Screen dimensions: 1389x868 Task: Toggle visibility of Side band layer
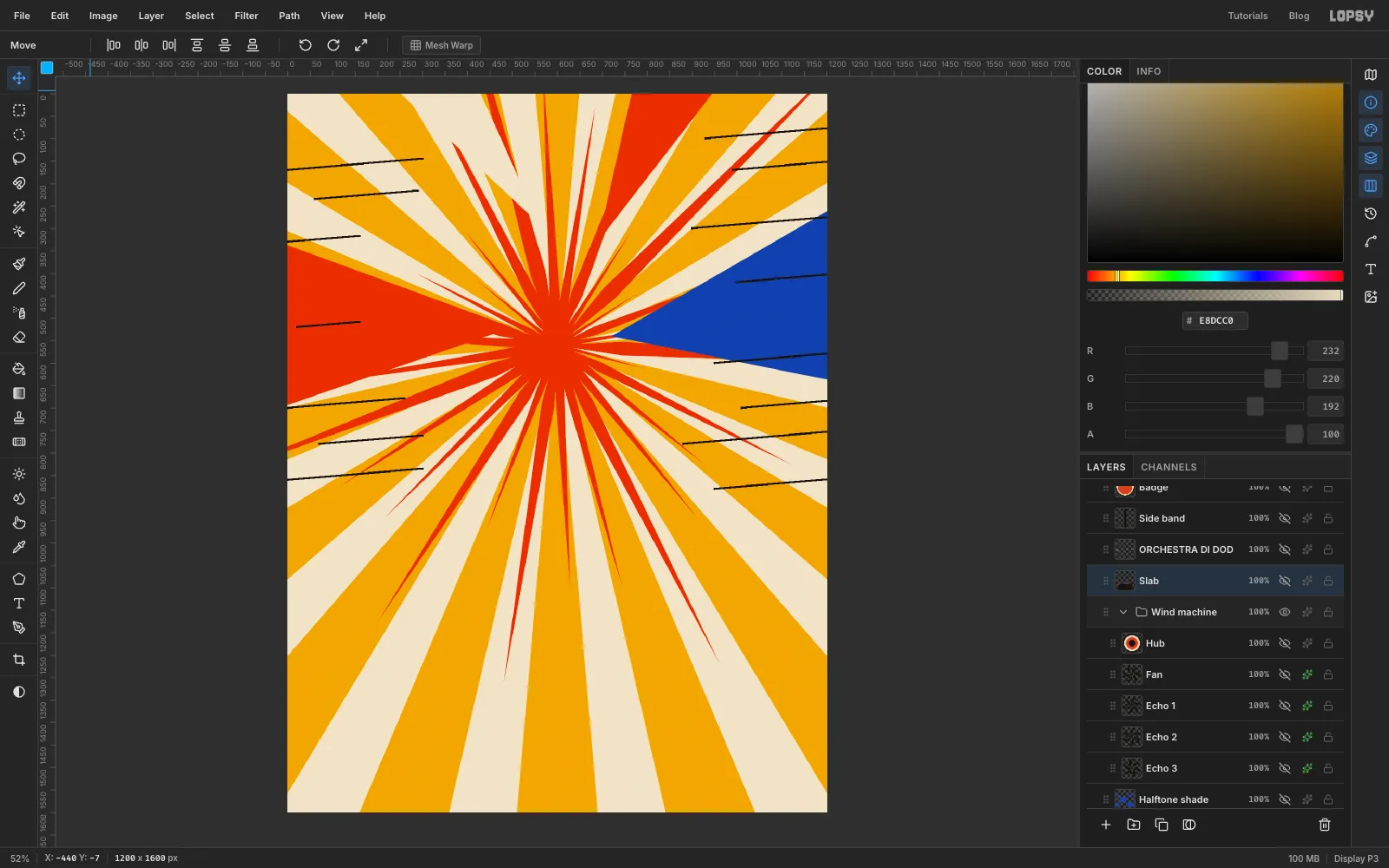pos(1285,518)
